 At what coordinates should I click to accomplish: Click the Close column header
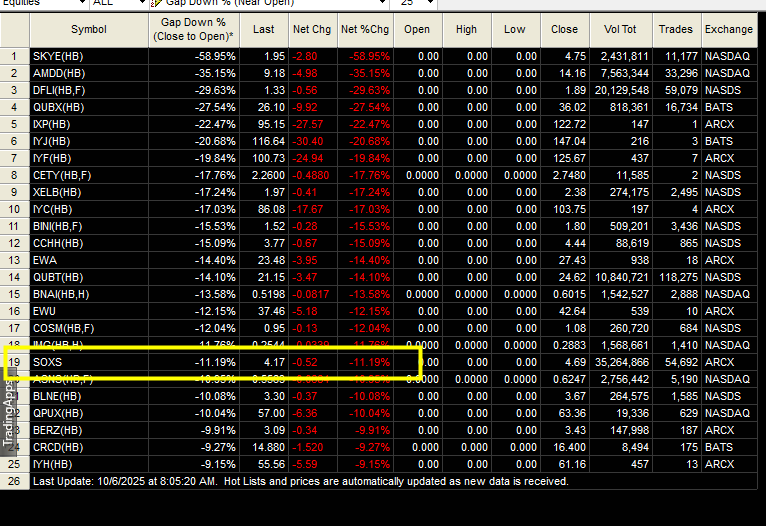tap(565, 29)
